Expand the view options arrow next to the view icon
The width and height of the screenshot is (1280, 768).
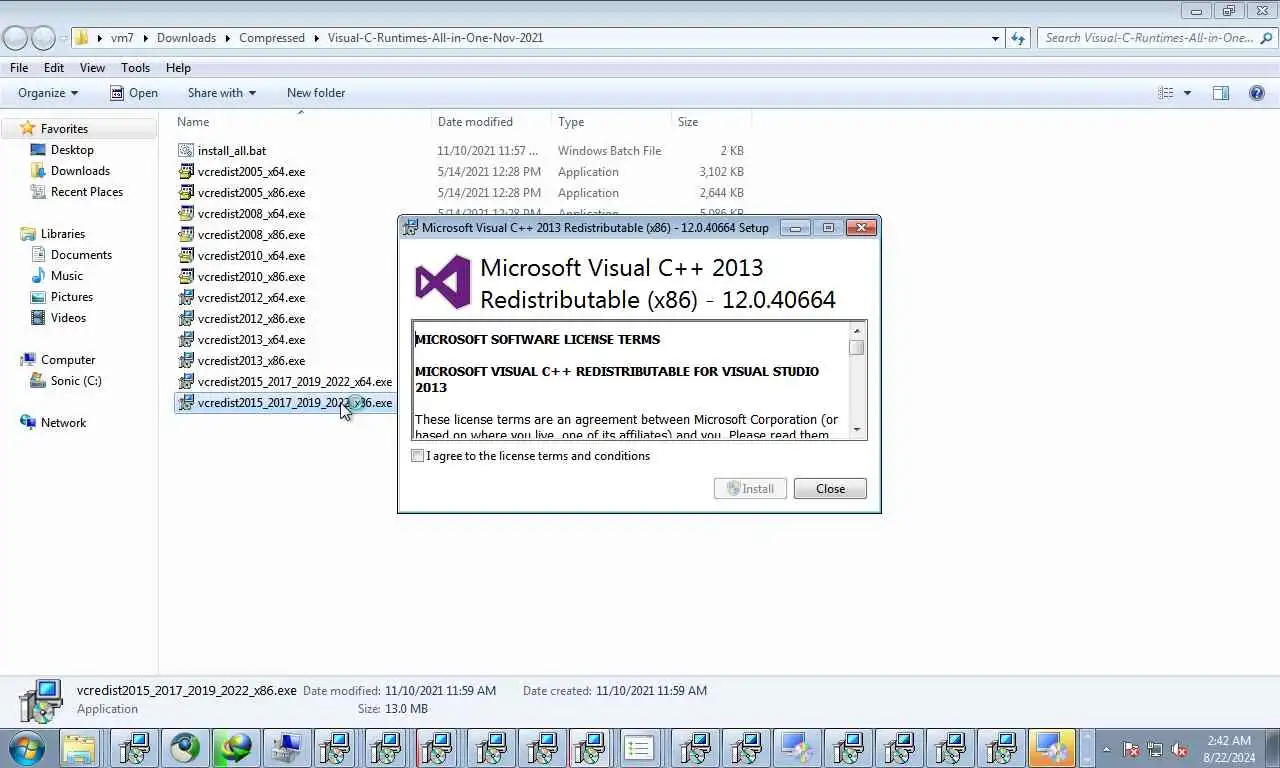click(1187, 93)
